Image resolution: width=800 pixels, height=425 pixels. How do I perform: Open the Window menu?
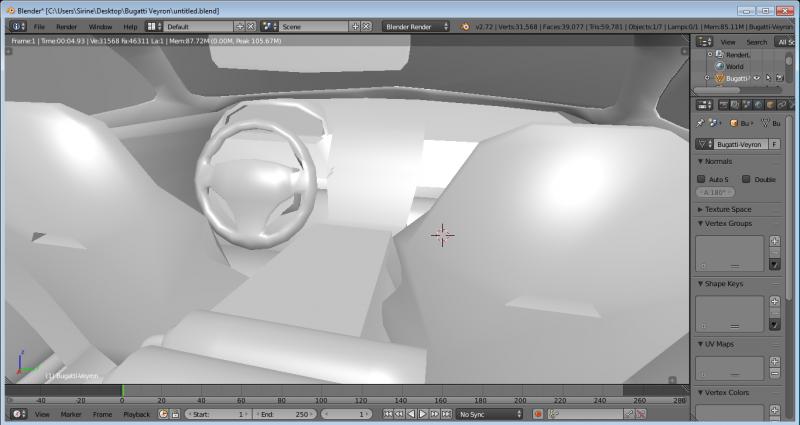click(x=100, y=26)
